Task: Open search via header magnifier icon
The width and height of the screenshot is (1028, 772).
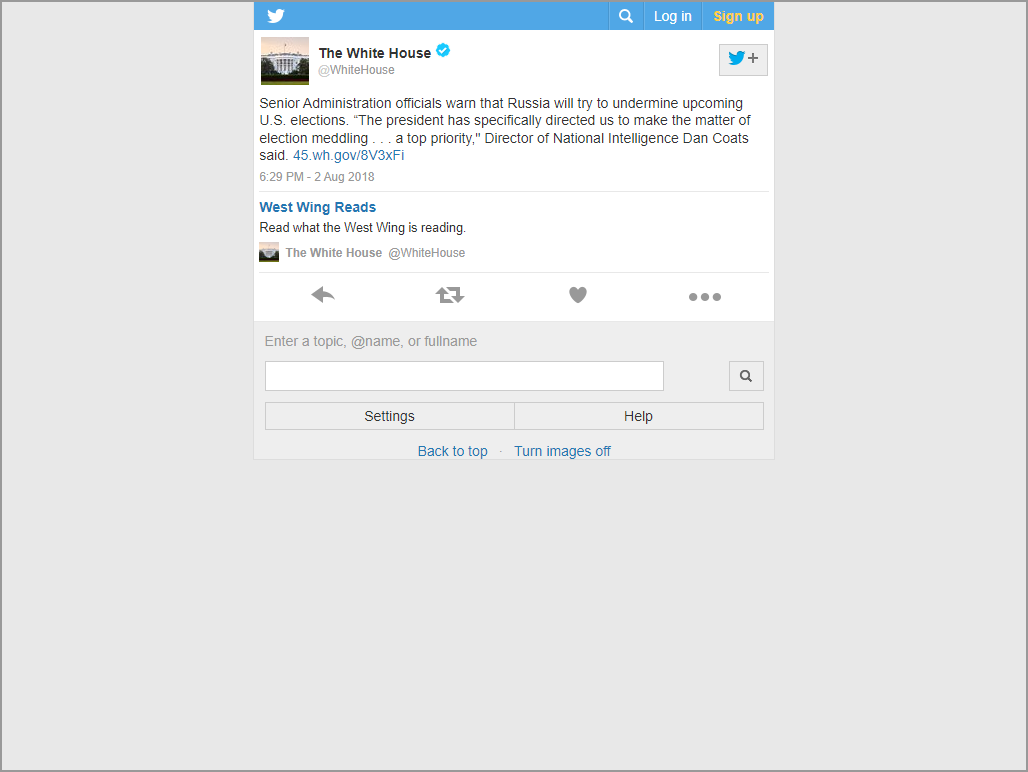Action: [x=626, y=16]
